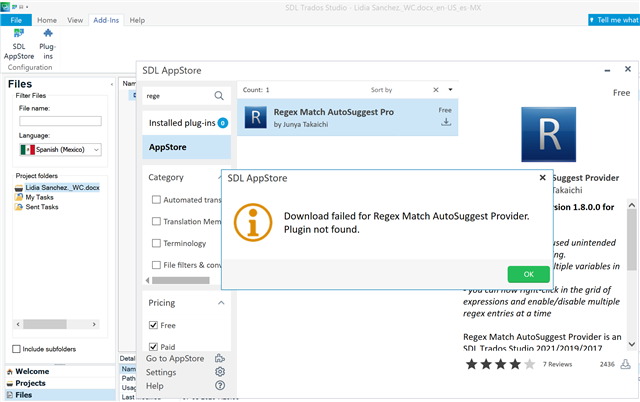Click the download icon for Regex Match AutoSuggest Pro
Viewport: 640px width, 402px height.
coord(446,122)
